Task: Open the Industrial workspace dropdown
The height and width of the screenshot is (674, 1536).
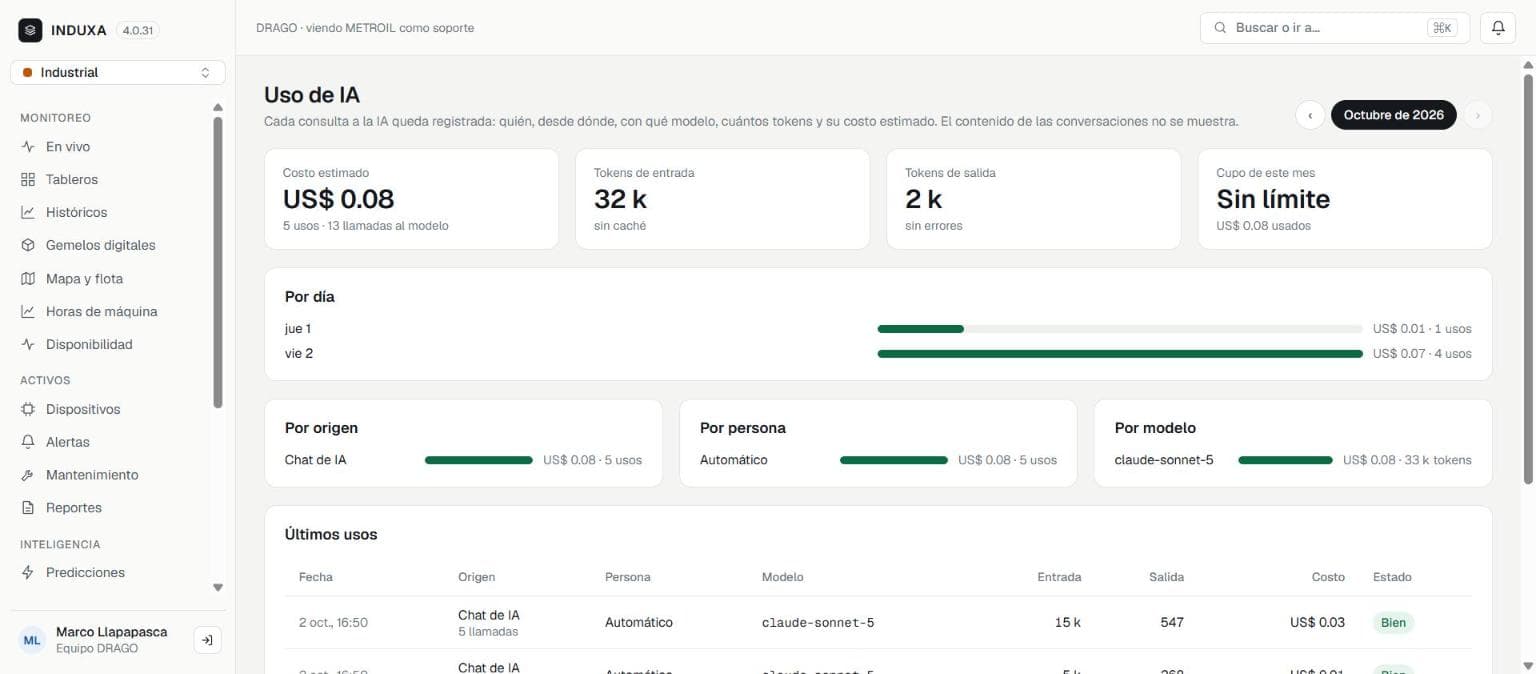Action: point(118,73)
